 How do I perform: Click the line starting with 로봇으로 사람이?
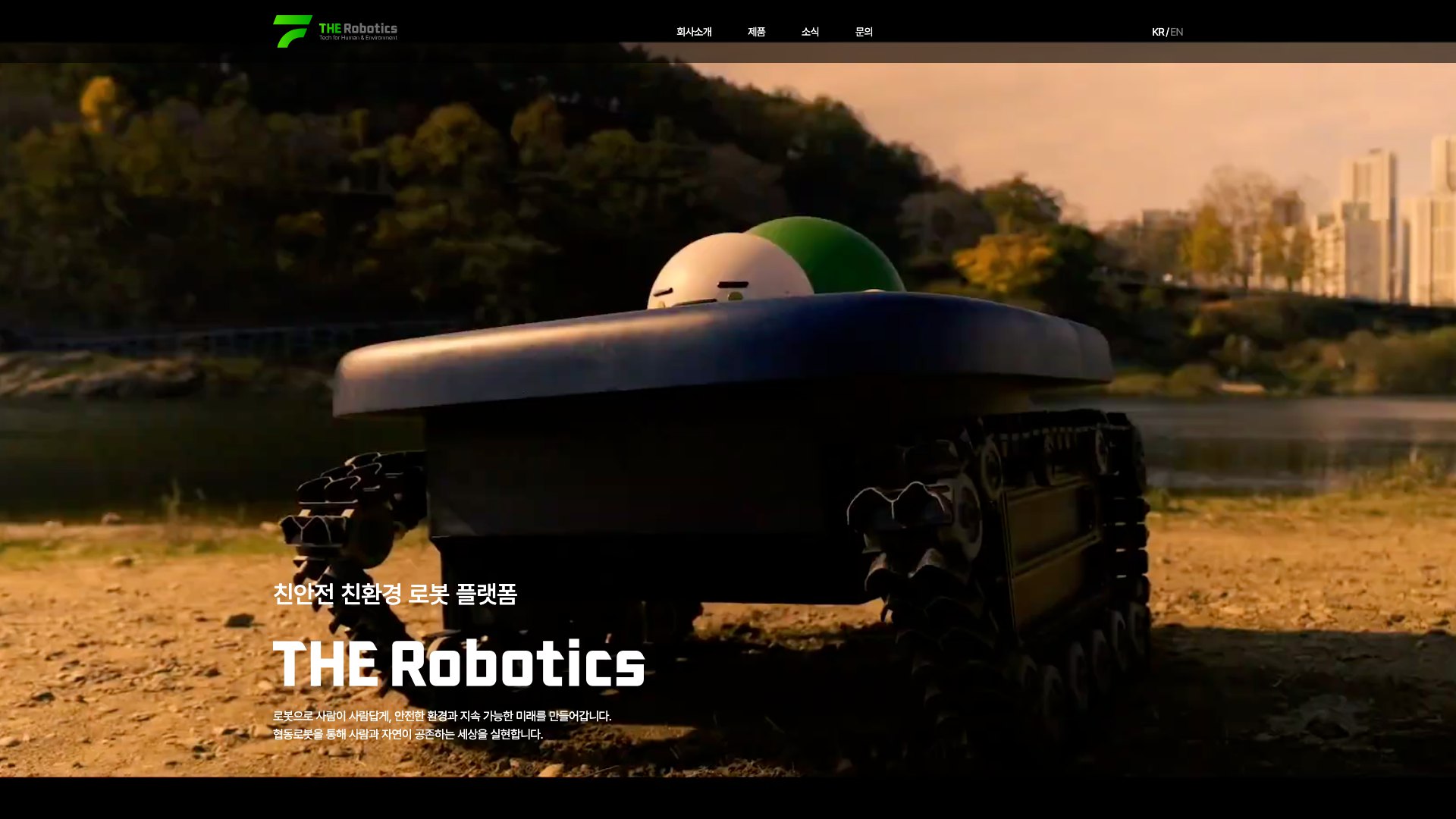point(442,716)
